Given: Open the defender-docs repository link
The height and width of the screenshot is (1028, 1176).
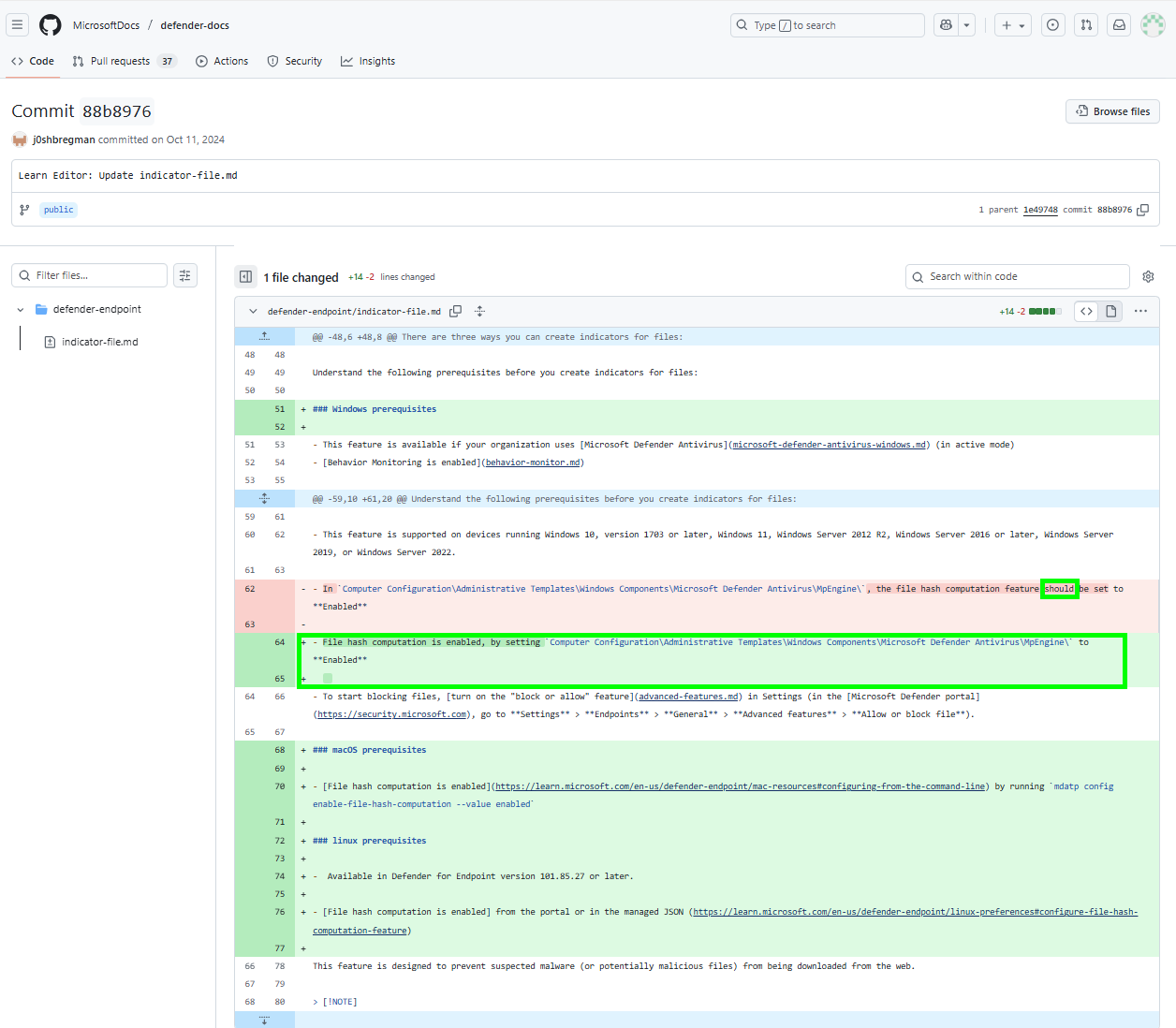Looking at the screenshot, I should 195,25.
